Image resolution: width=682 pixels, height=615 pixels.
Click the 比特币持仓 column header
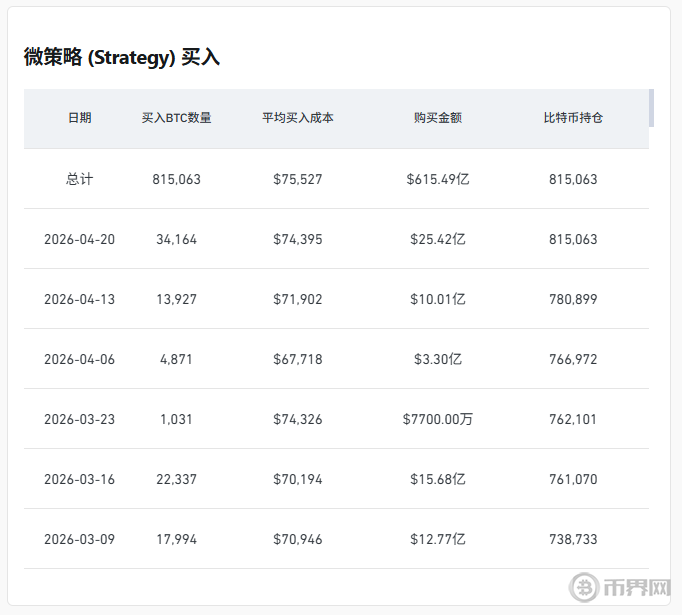[x=573, y=118]
